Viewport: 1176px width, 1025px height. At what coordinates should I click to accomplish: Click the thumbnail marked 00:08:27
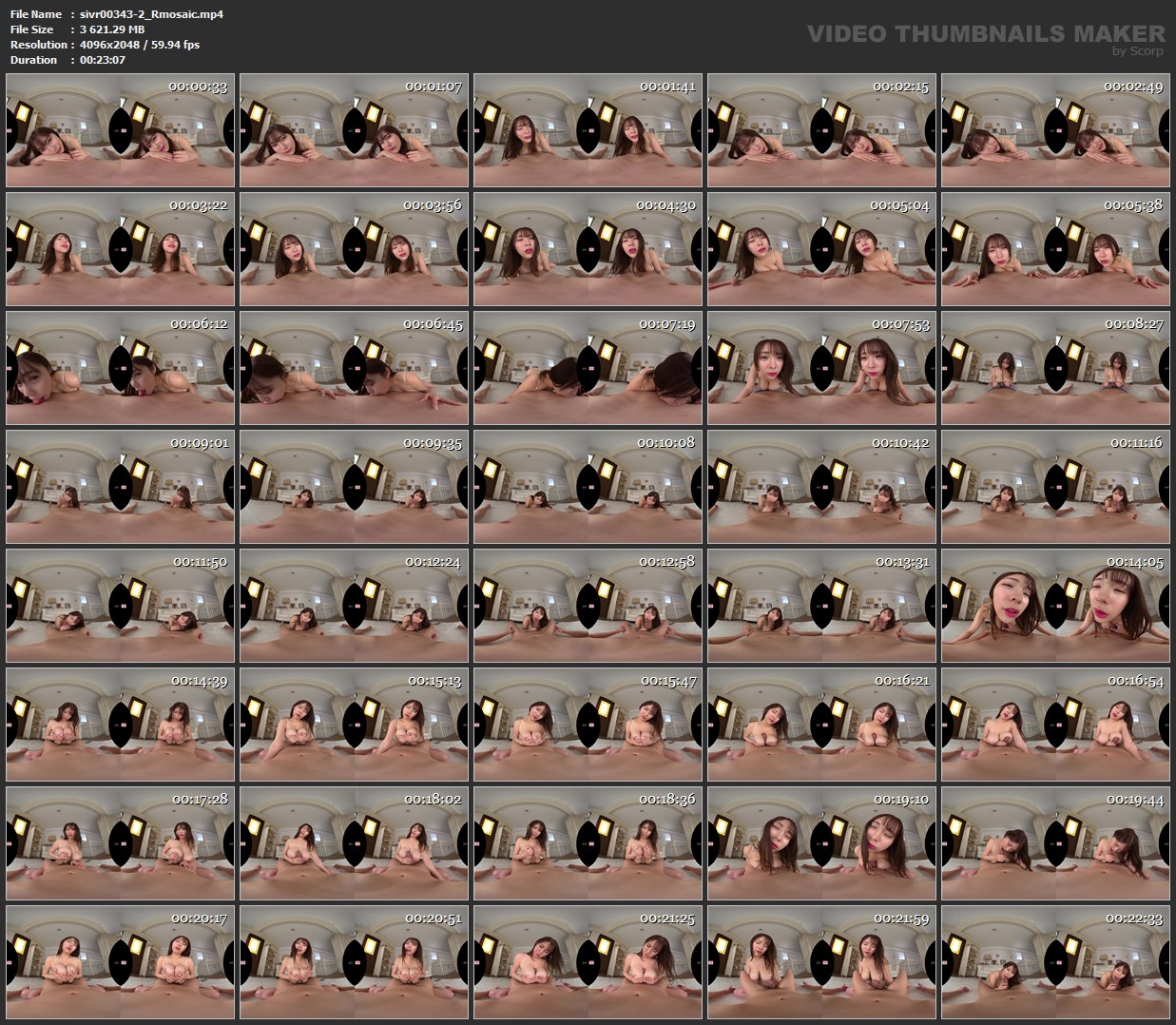[x=1055, y=368]
